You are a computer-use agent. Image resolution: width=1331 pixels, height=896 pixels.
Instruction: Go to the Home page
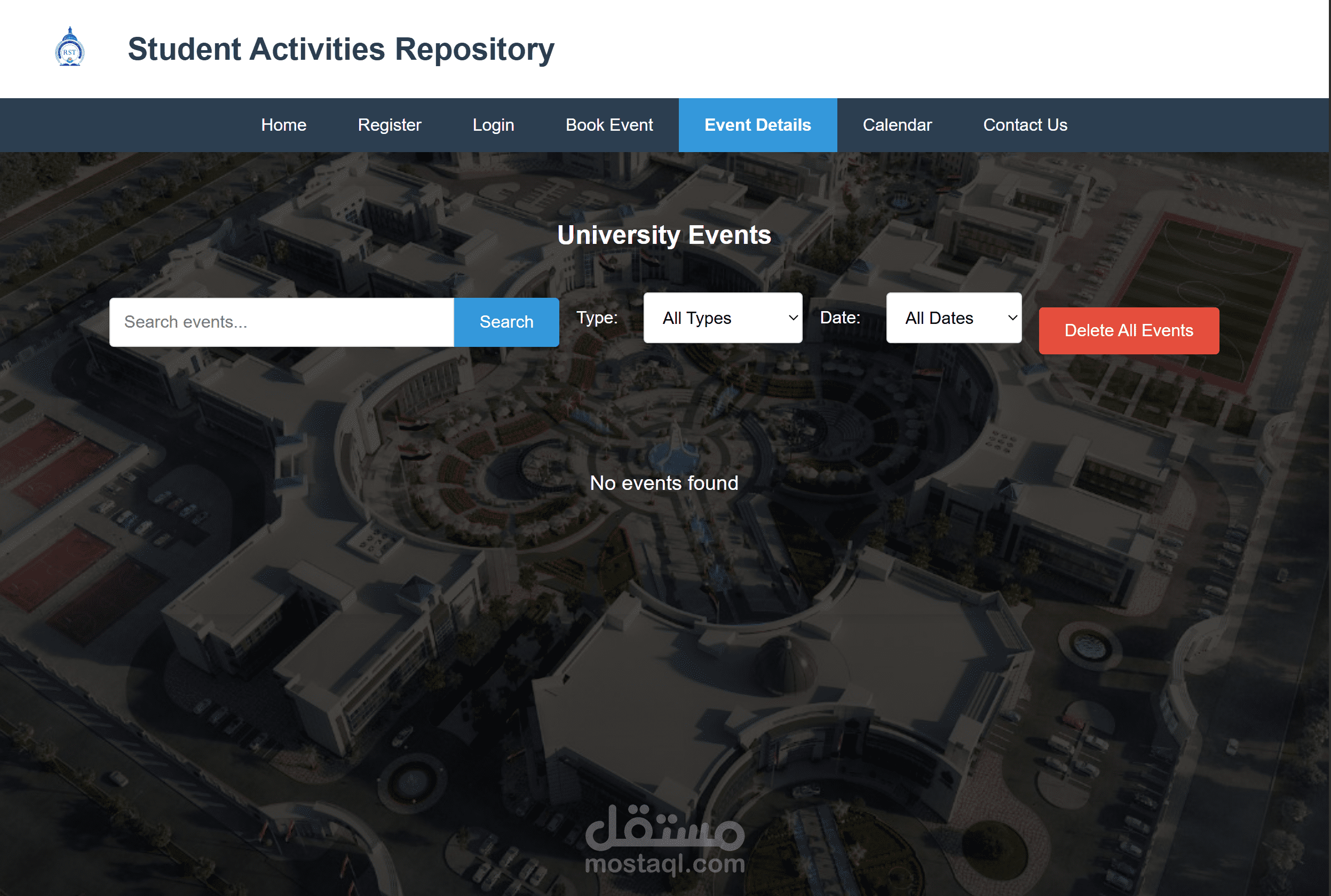(x=283, y=125)
